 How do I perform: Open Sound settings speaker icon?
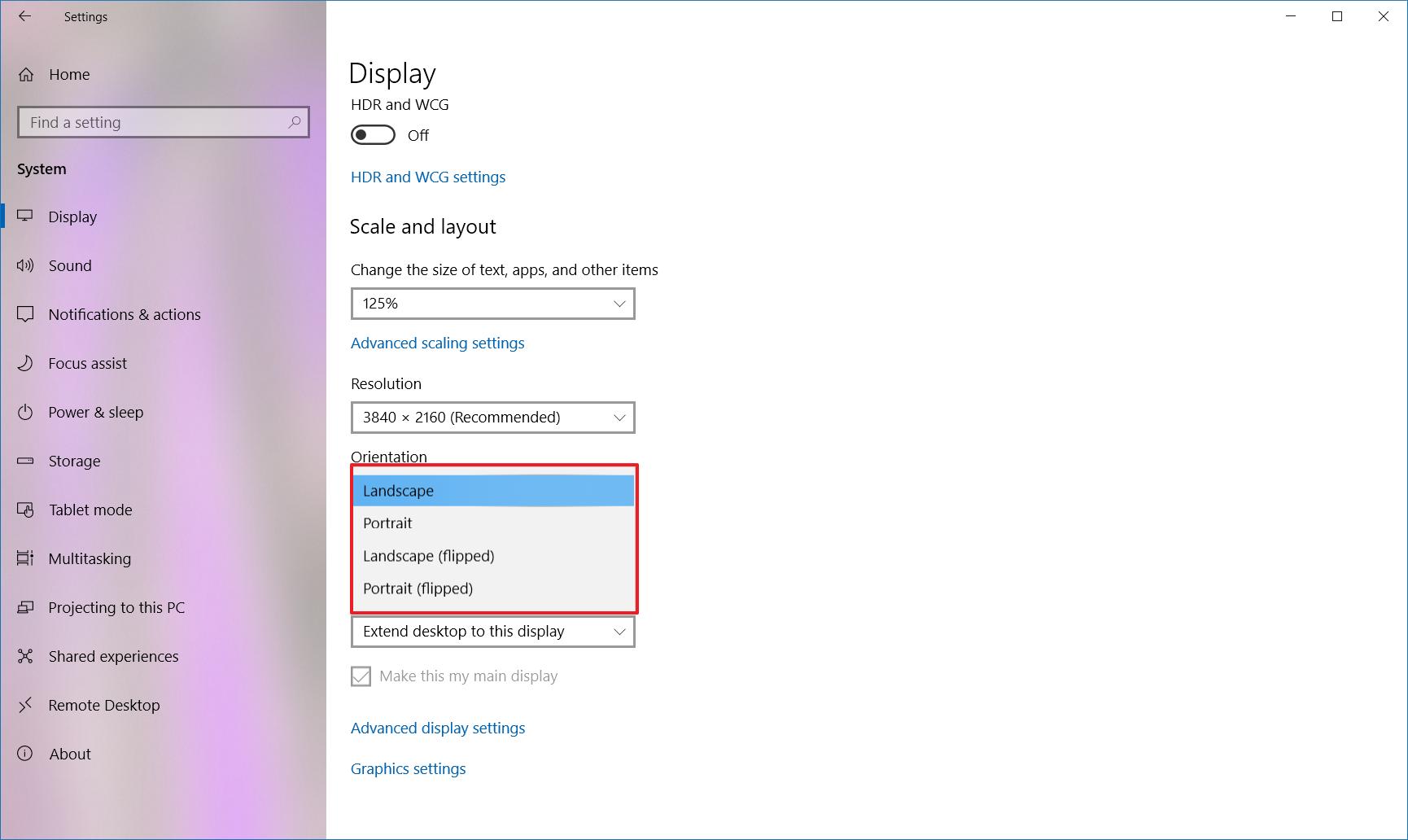[x=25, y=265]
